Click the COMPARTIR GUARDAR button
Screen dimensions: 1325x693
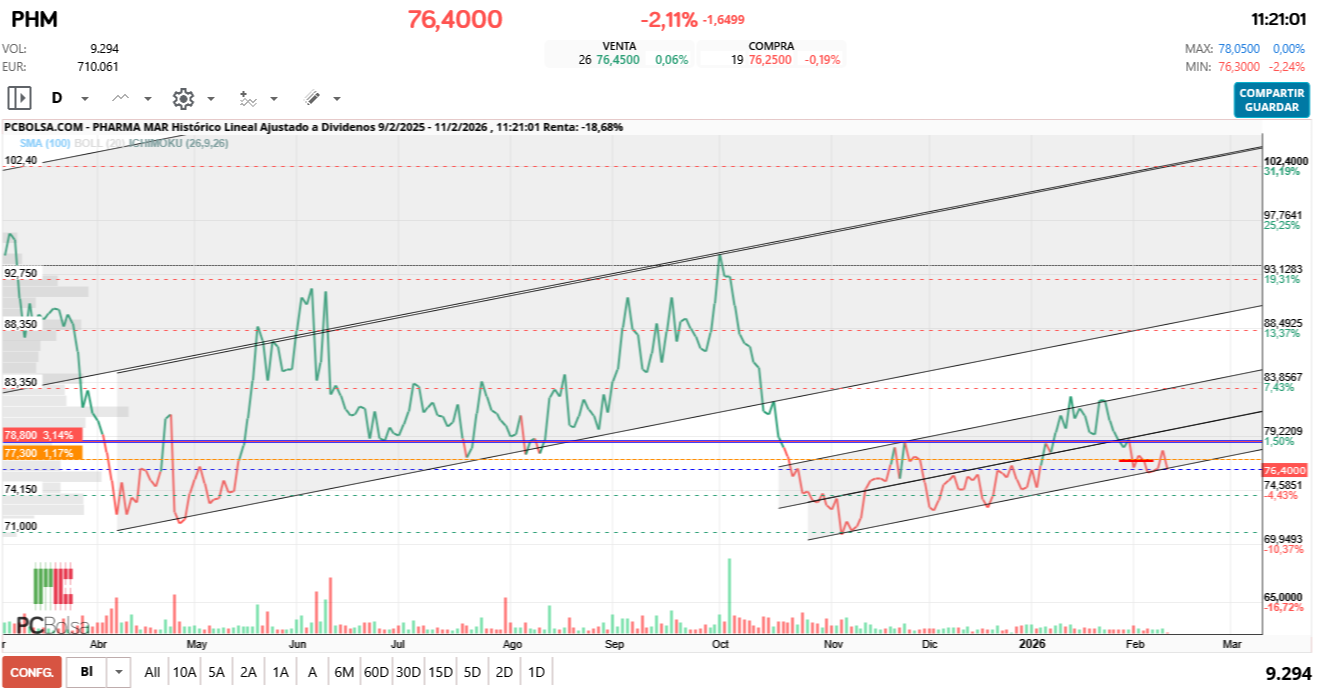pos(1271,100)
